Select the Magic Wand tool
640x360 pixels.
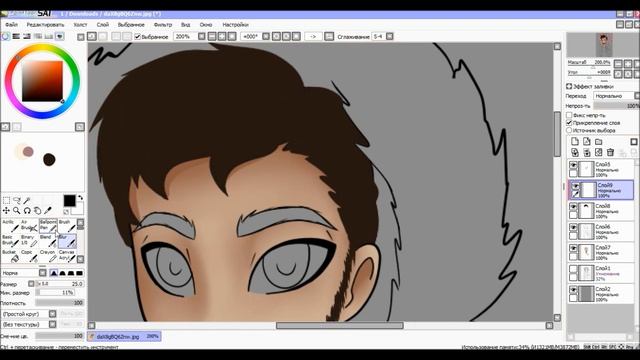27,200
